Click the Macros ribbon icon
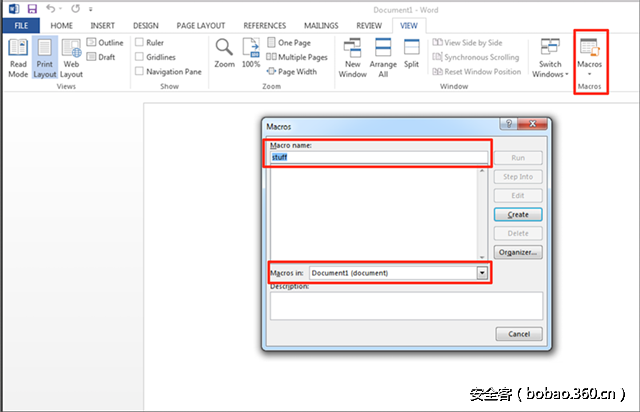The width and height of the screenshot is (640, 412). pyautogui.click(x=589, y=47)
